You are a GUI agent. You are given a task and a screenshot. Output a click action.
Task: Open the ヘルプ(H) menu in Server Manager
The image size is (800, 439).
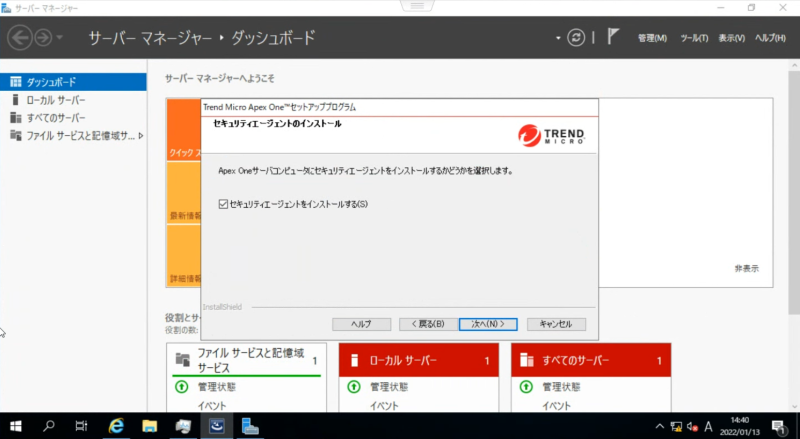[x=770, y=38]
